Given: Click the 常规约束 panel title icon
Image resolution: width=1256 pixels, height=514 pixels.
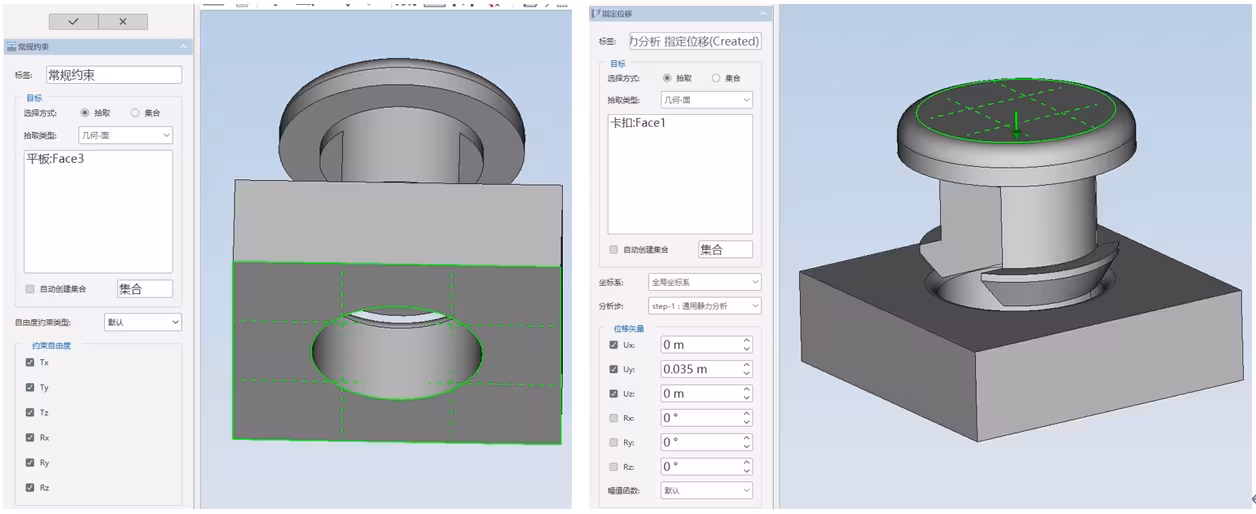Looking at the screenshot, I should (12, 47).
